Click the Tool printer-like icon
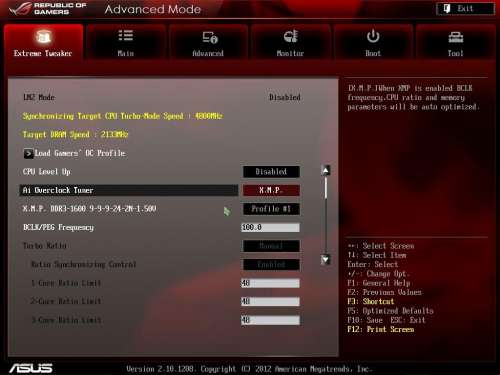The height and width of the screenshot is (375, 500). (456, 37)
